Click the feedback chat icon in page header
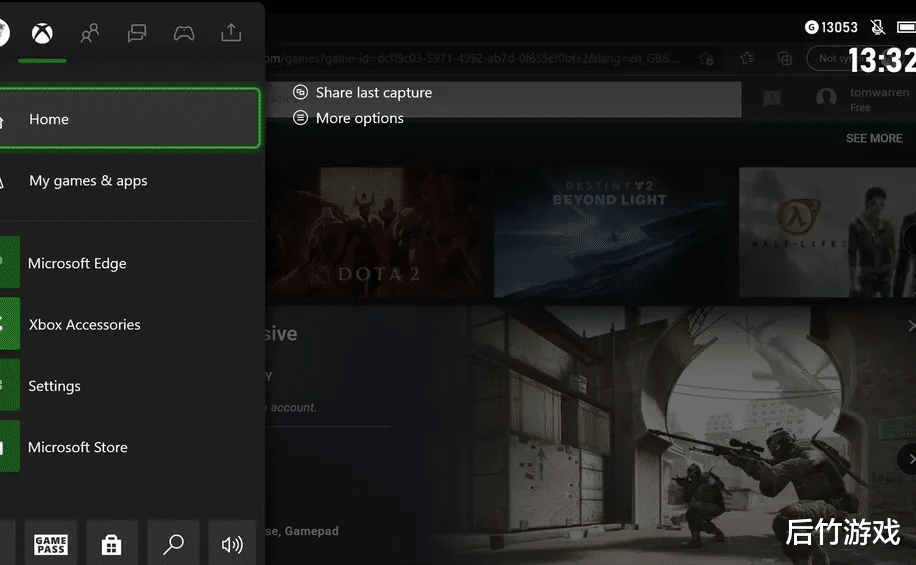The image size is (916, 565). coord(772,98)
